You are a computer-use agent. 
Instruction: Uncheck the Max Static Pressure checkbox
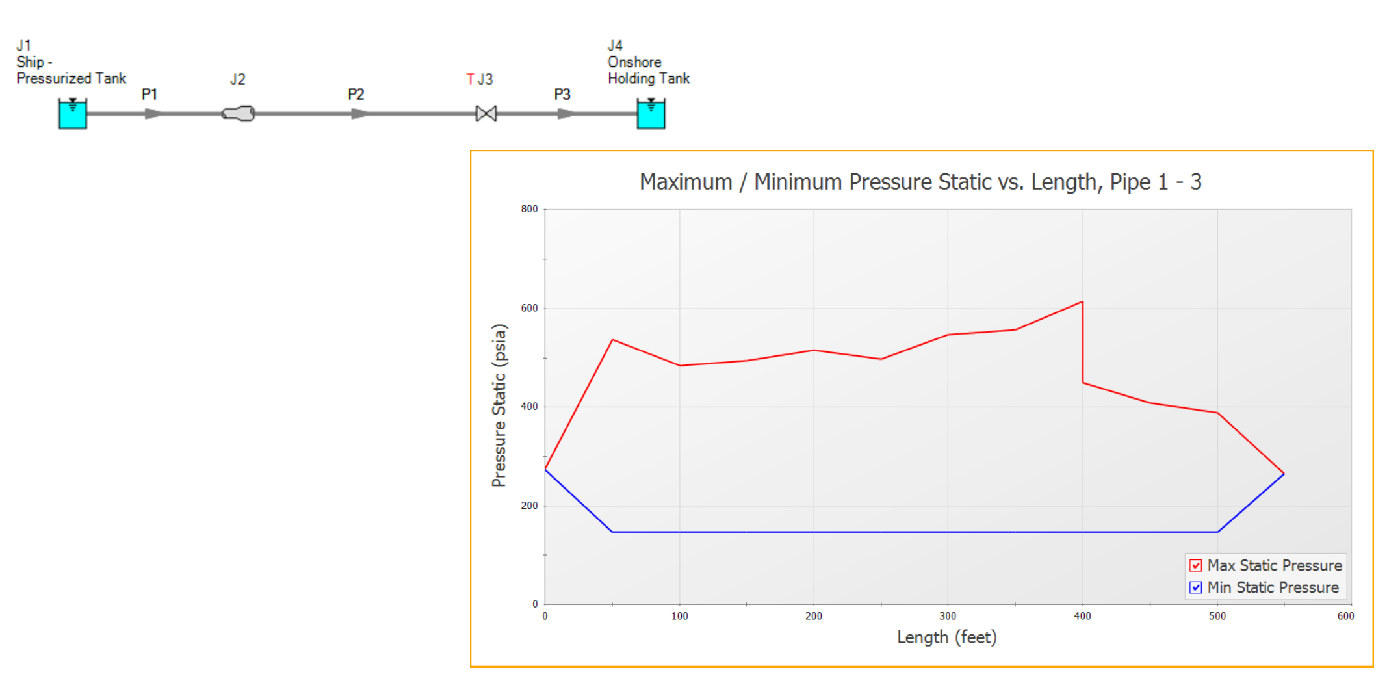pyautogui.click(x=1195, y=566)
